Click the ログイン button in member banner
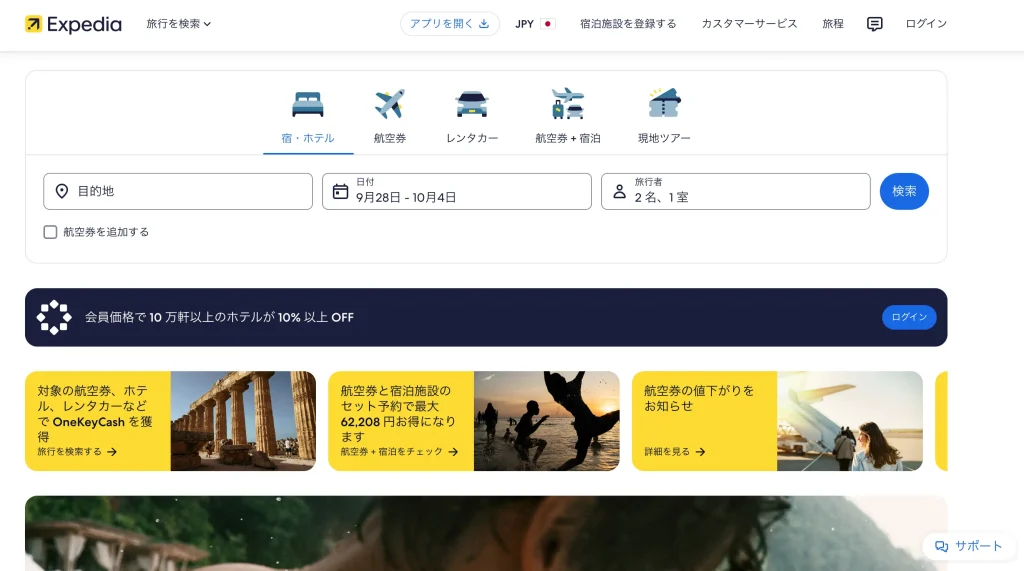The height and width of the screenshot is (571, 1024). click(908, 317)
